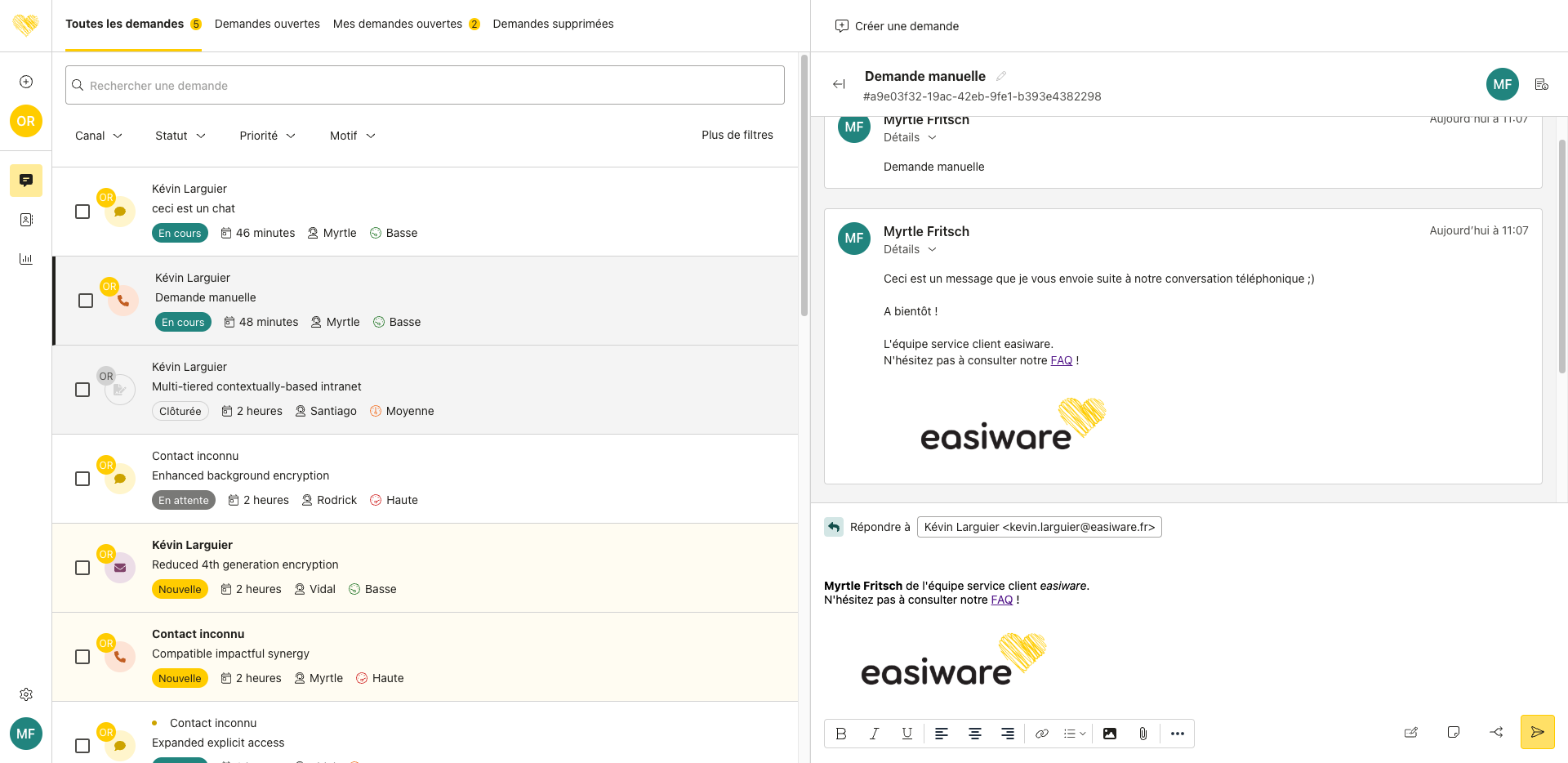
Task: Toggle bold formatting in reply editor
Action: pos(841,734)
